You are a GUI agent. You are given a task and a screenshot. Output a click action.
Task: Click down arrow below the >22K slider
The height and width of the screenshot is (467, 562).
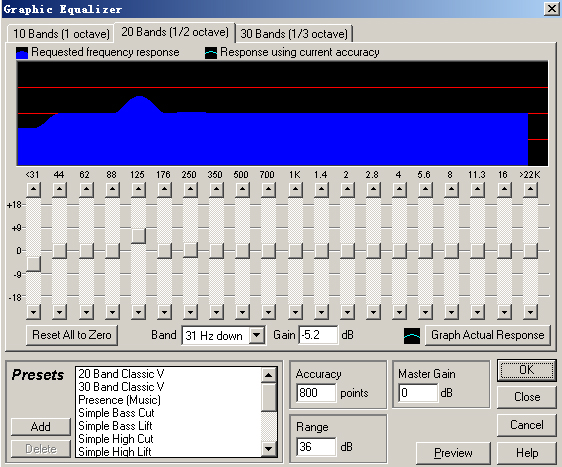click(x=530, y=312)
